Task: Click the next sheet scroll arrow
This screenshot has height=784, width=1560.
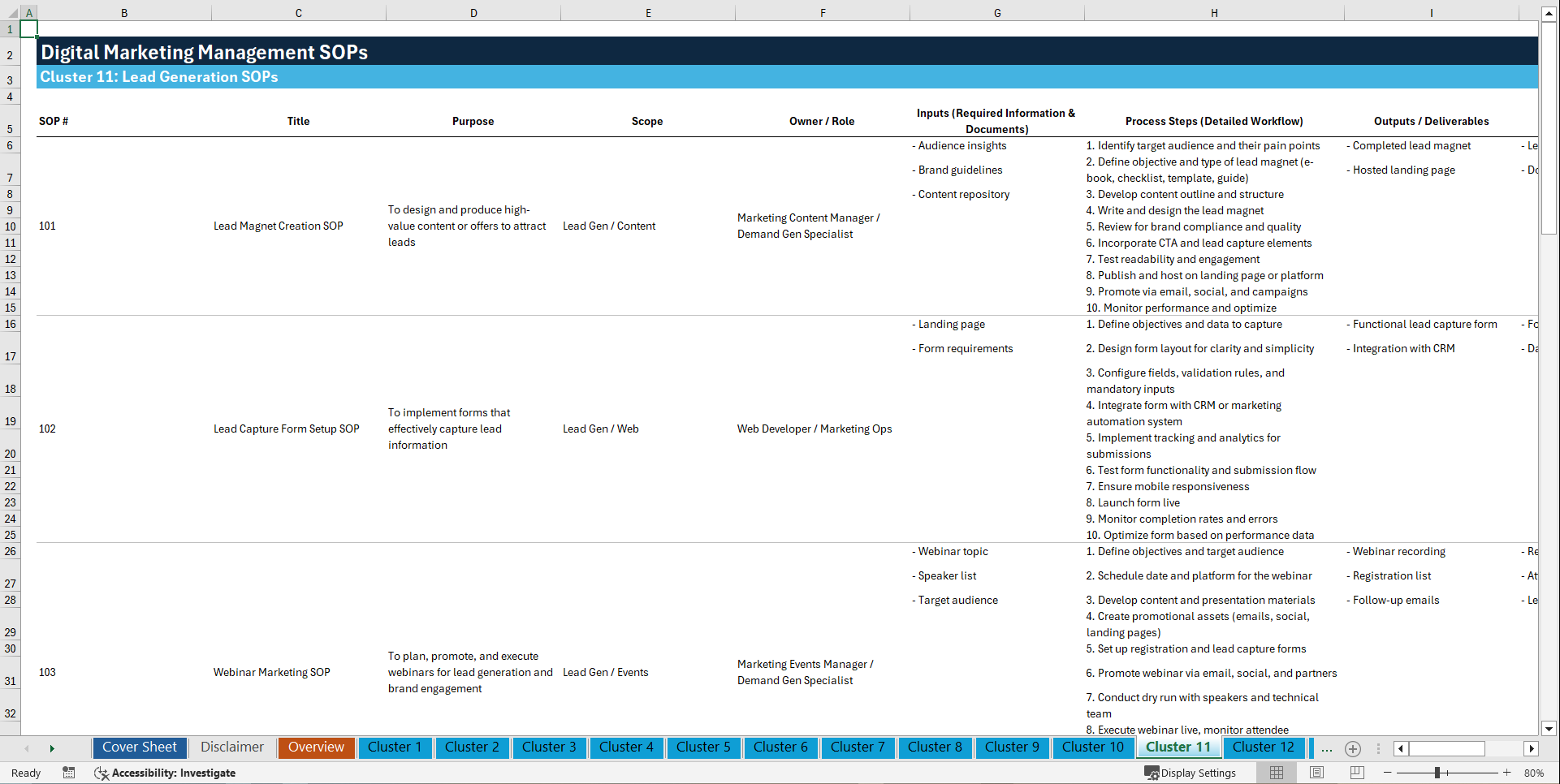Action: [52, 747]
